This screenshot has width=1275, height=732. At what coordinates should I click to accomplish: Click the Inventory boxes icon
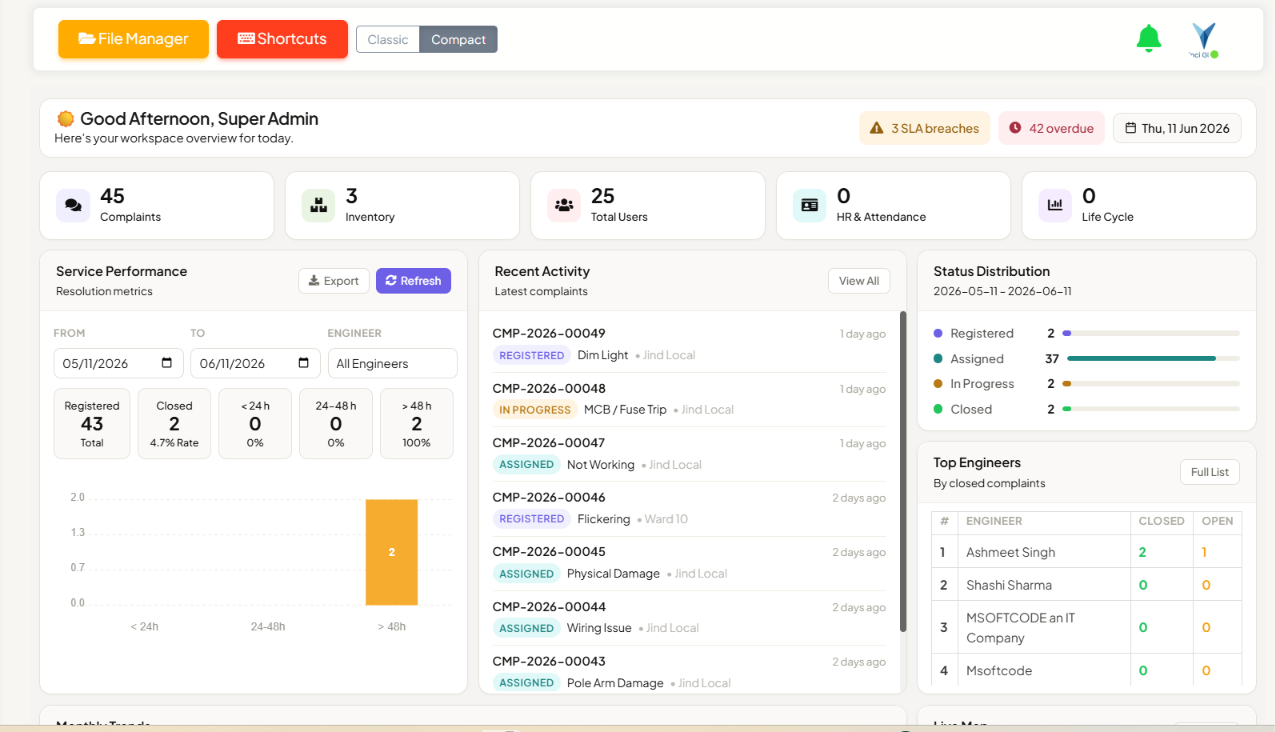click(319, 205)
